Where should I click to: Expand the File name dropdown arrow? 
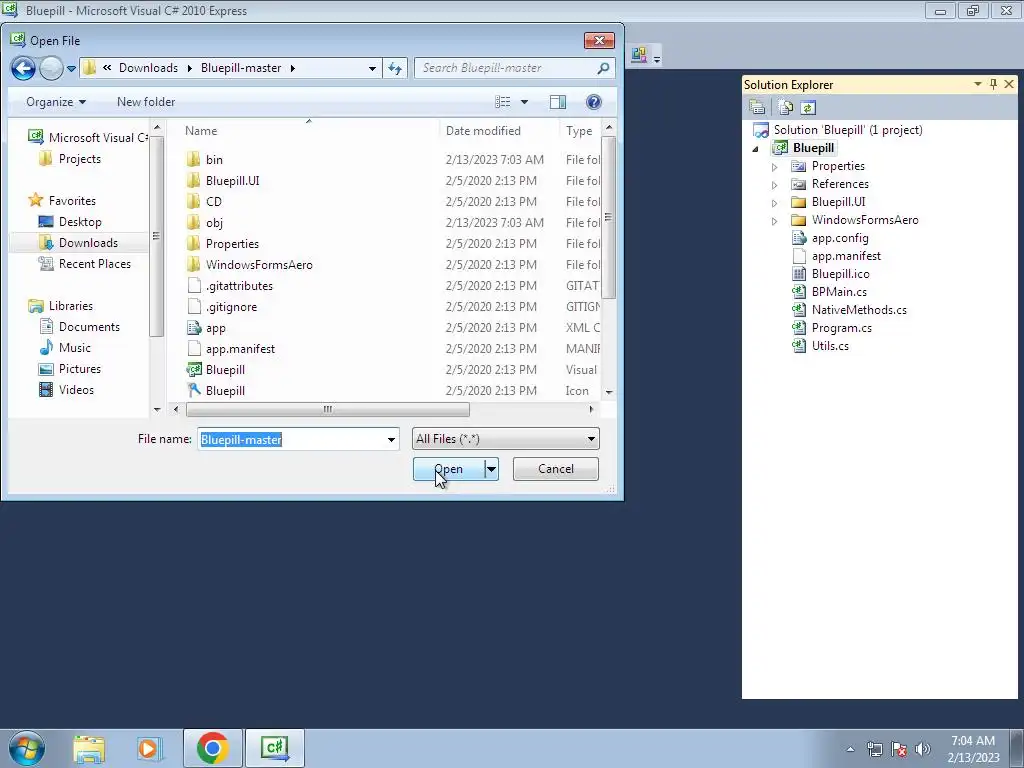[391, 440]
